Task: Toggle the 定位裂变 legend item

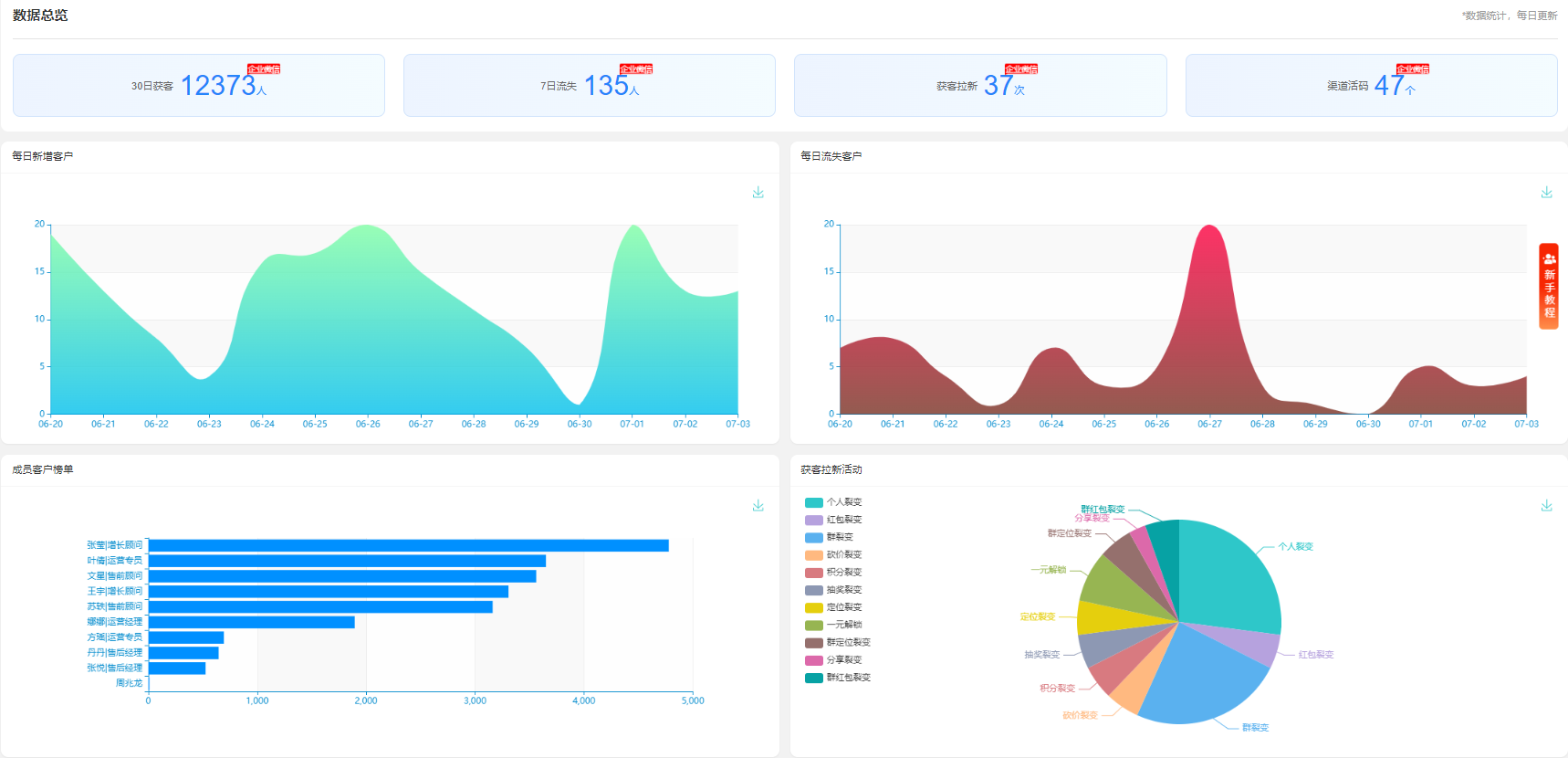Action: 833,607
